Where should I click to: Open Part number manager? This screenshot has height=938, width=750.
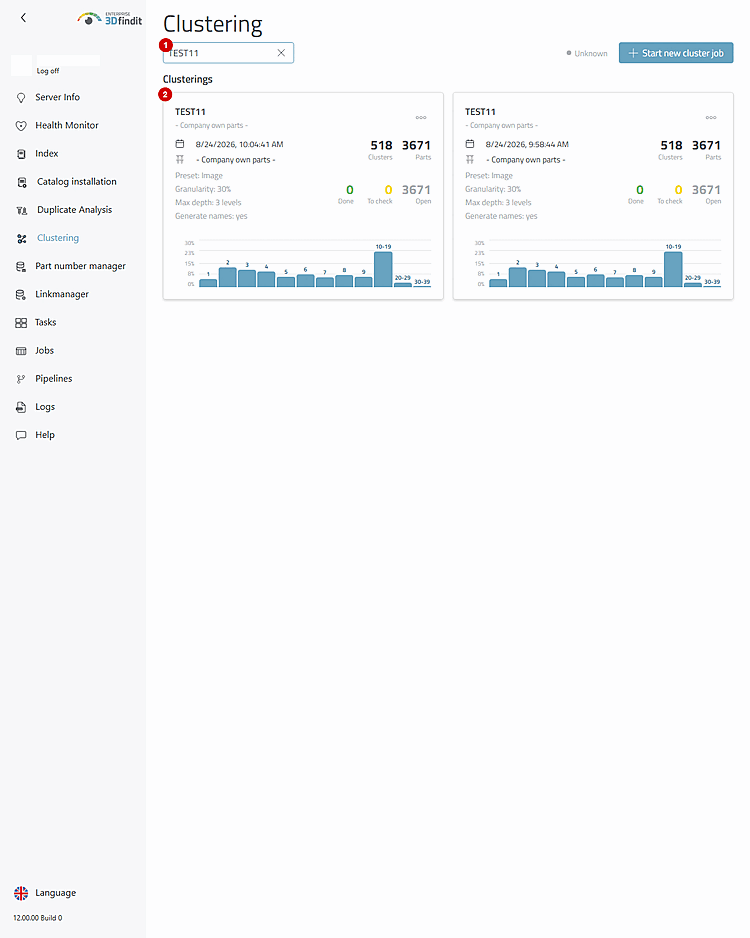pyautogui.click(x=81, y=266)
